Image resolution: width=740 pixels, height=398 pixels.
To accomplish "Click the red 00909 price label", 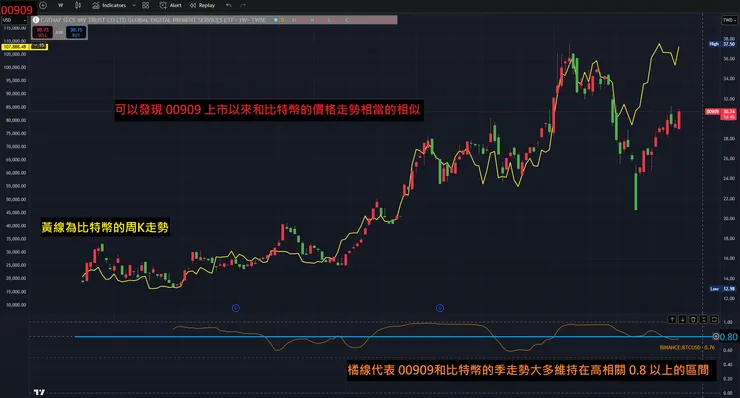I will (x=712, y=112).
